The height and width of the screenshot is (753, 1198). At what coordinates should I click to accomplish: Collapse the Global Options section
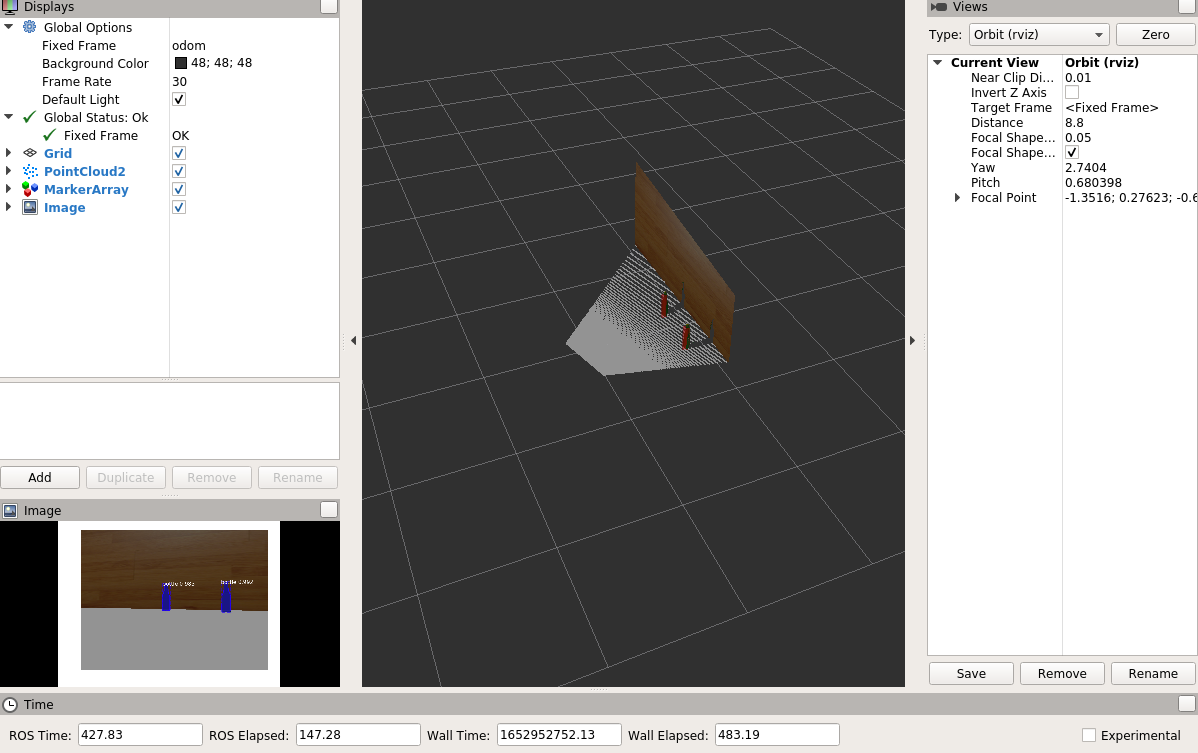(x=9, y=27)
